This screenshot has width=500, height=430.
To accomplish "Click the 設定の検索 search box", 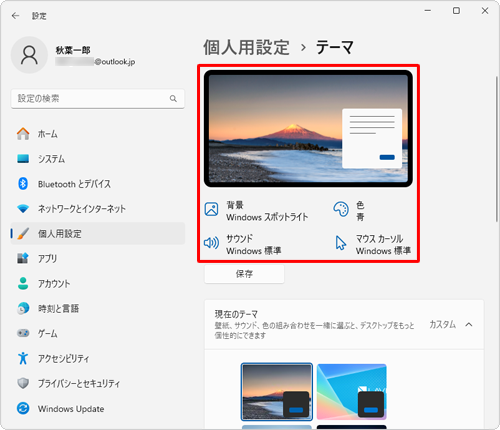I will 98,99.
